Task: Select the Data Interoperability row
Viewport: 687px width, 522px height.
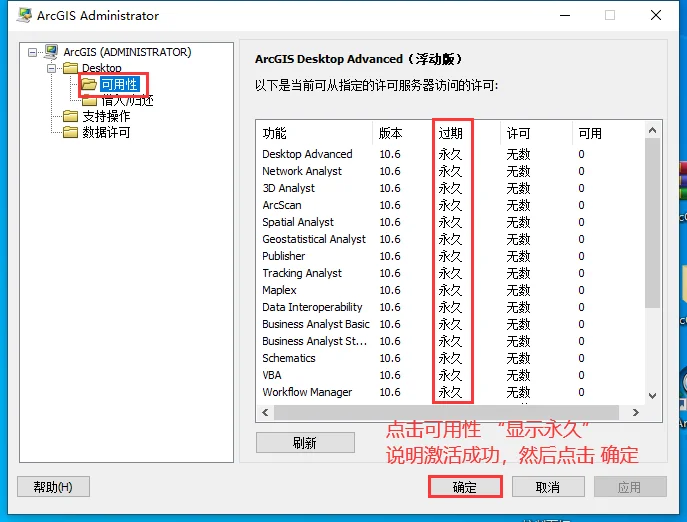Action: click(x=451, y=307)
